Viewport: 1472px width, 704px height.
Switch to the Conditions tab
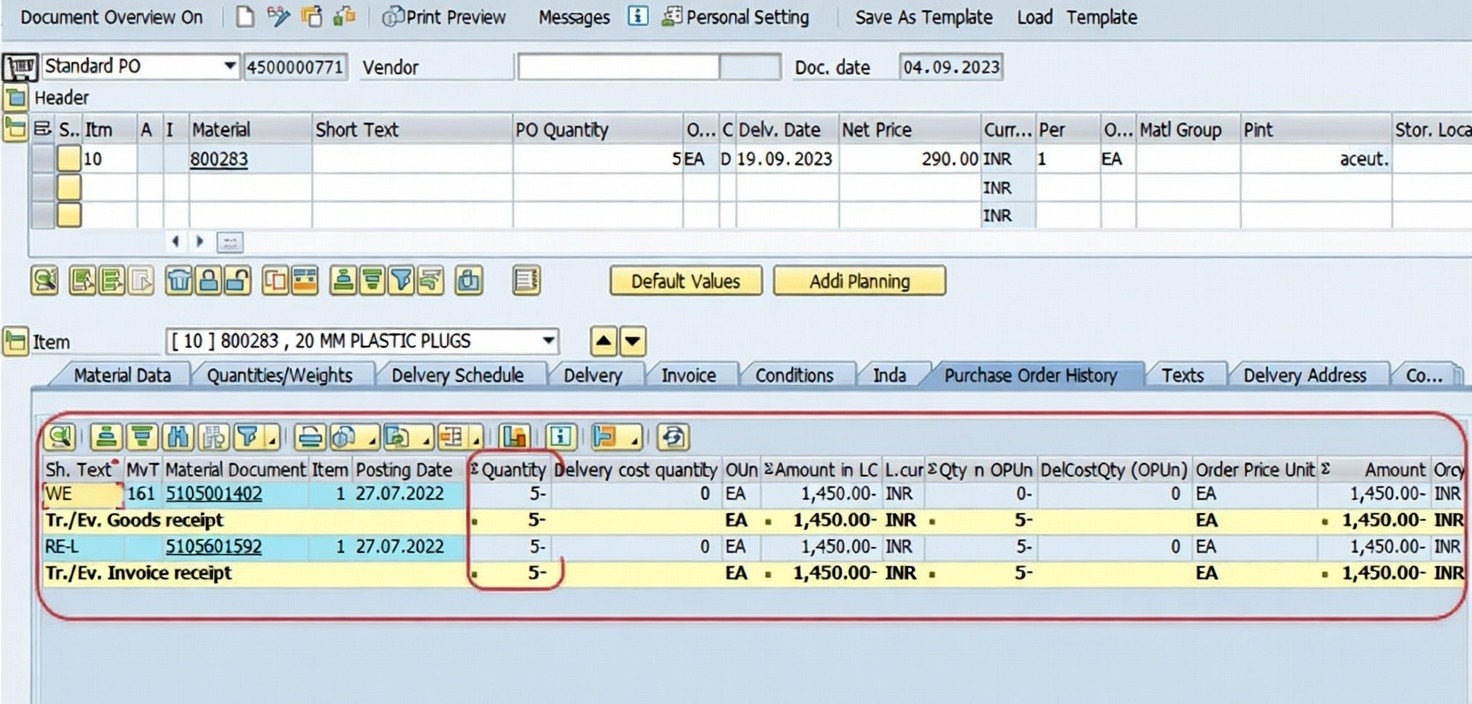(794, 375)
